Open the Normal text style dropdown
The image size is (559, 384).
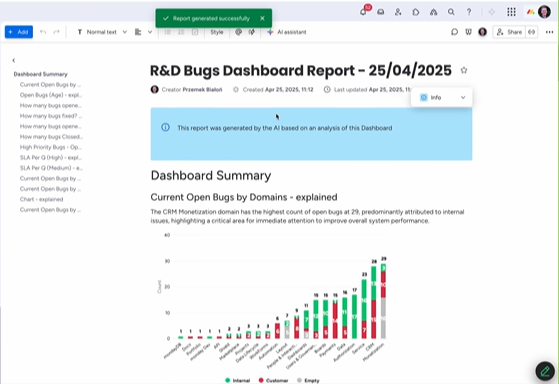coord(102,32)
